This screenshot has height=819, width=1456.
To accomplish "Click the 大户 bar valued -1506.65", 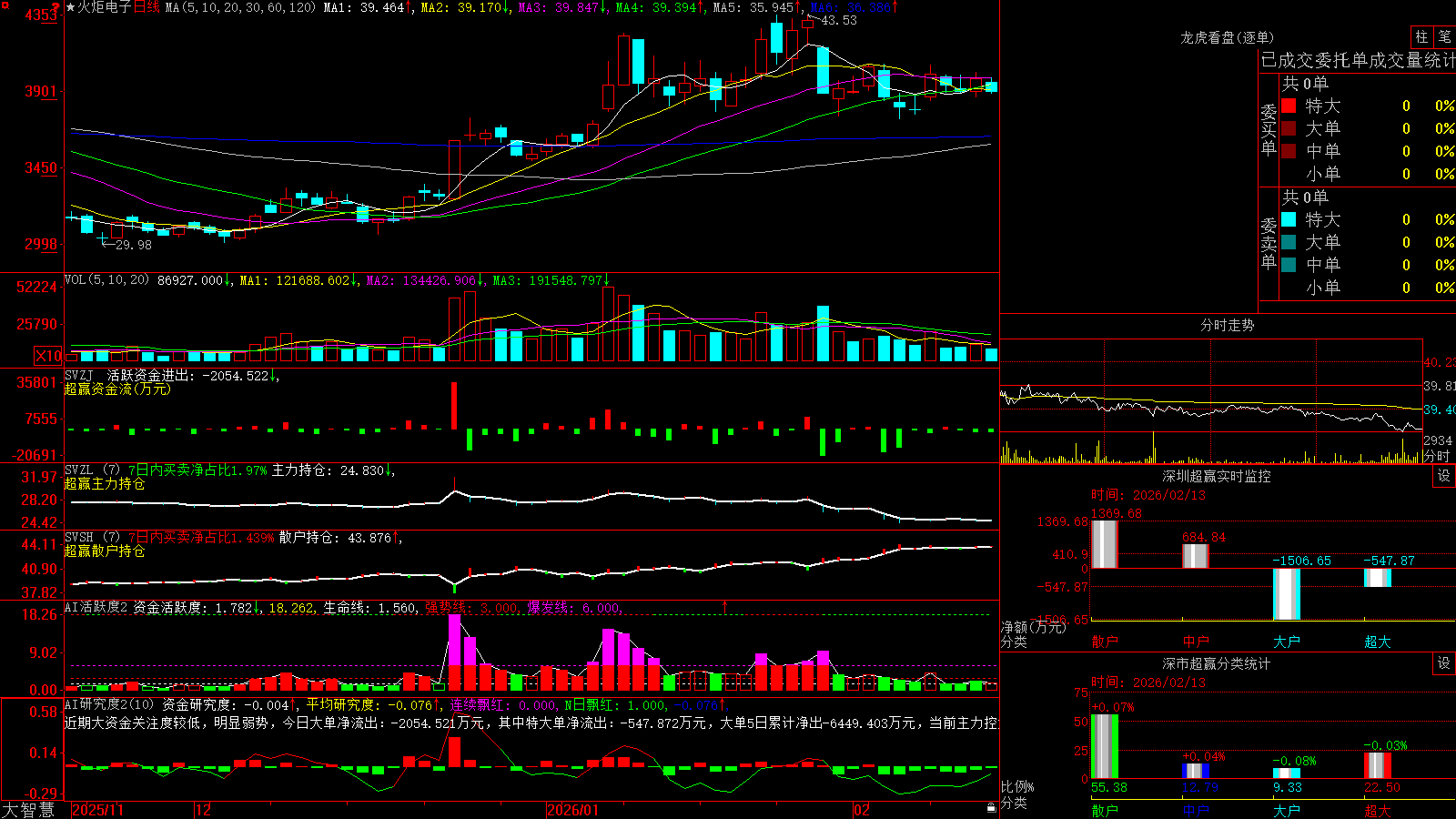I will coord(1287,594).
